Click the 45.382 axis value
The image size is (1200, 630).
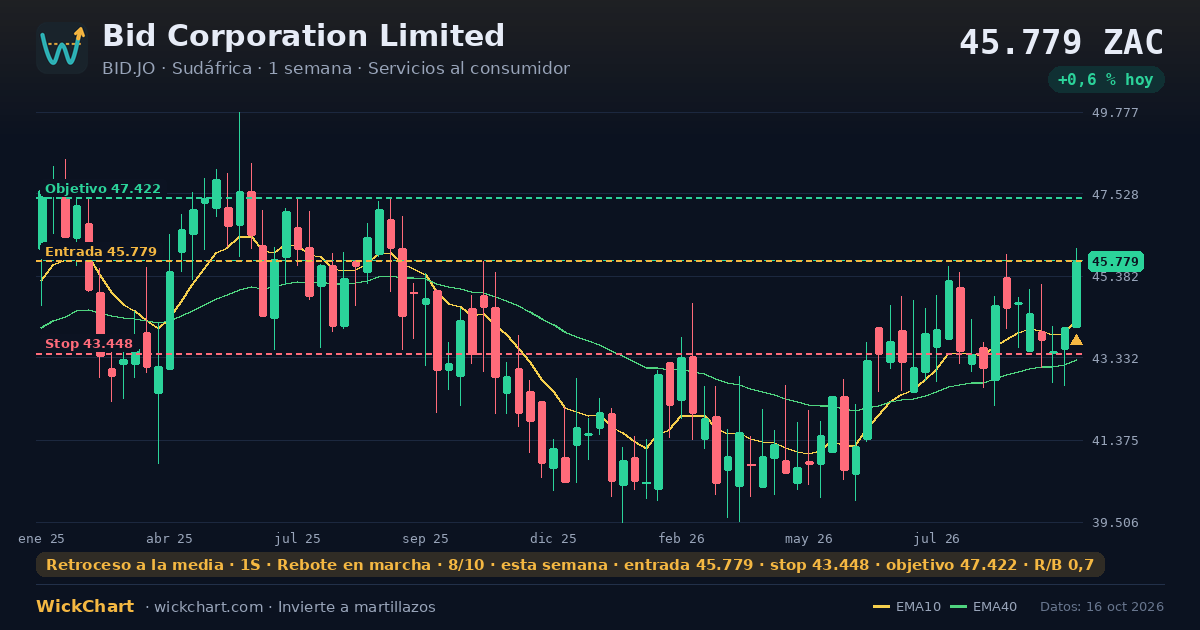(1115, 277)
